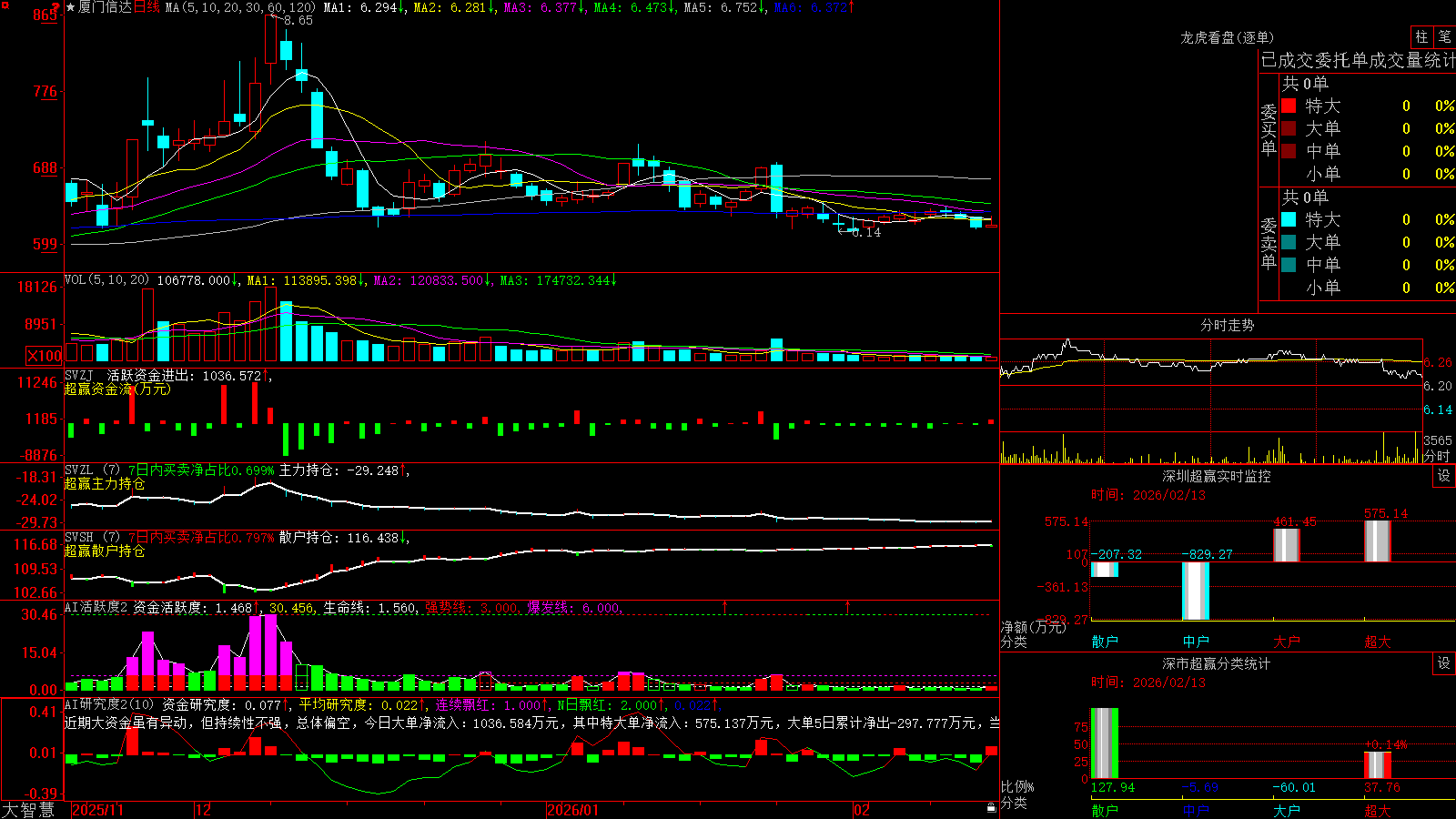Click the 散户 bar in 深圳超赢实时监控 chart
This screenshot has height=819, width=1456.
[x=1105, y=570]
